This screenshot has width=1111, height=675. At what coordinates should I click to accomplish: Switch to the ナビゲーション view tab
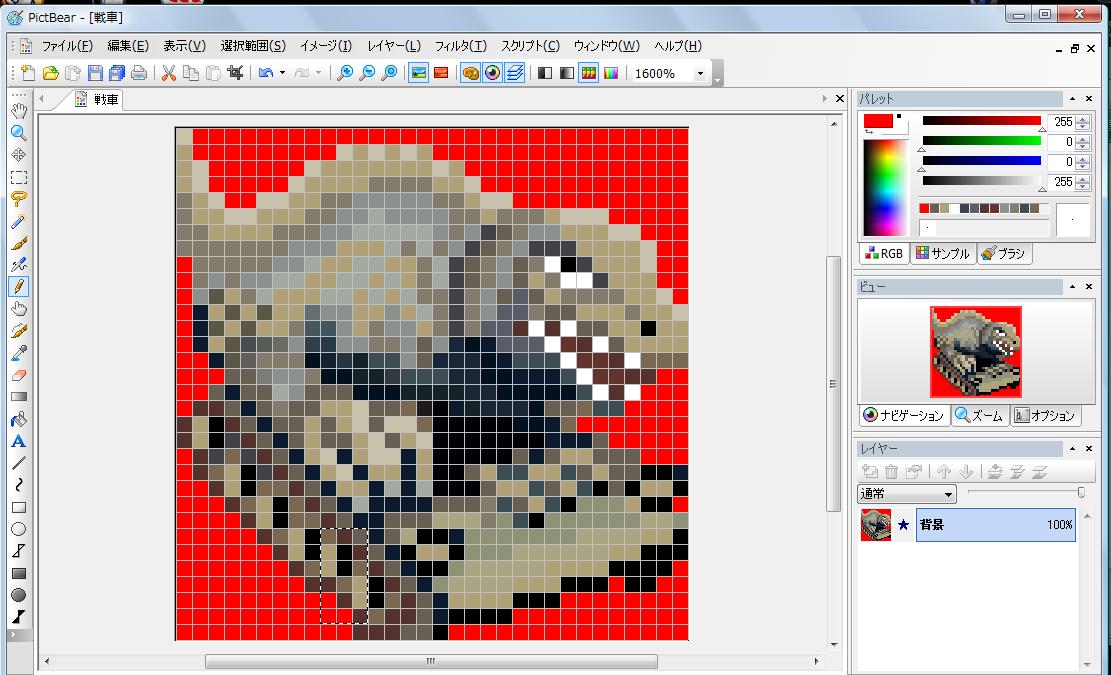904,416
